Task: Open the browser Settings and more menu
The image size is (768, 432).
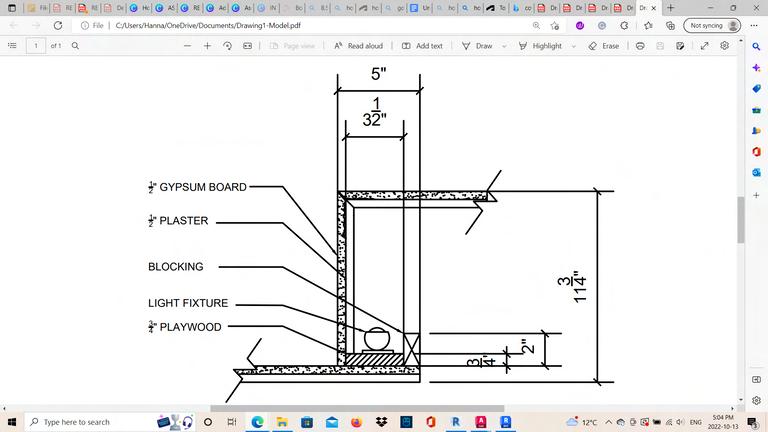Action: tap(754, 25)
